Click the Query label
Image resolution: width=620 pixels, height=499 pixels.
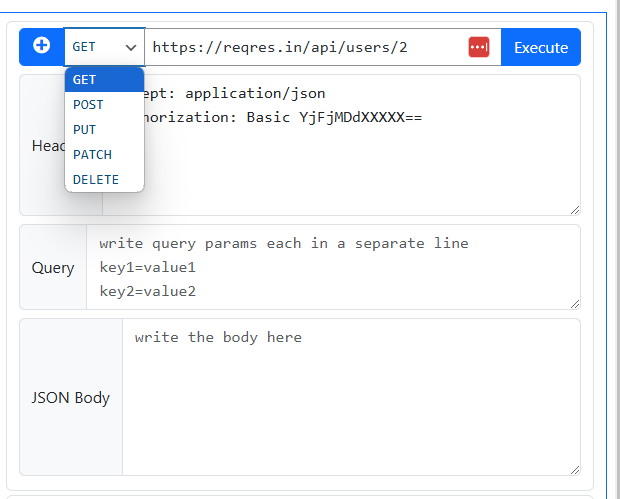[53, 268]
